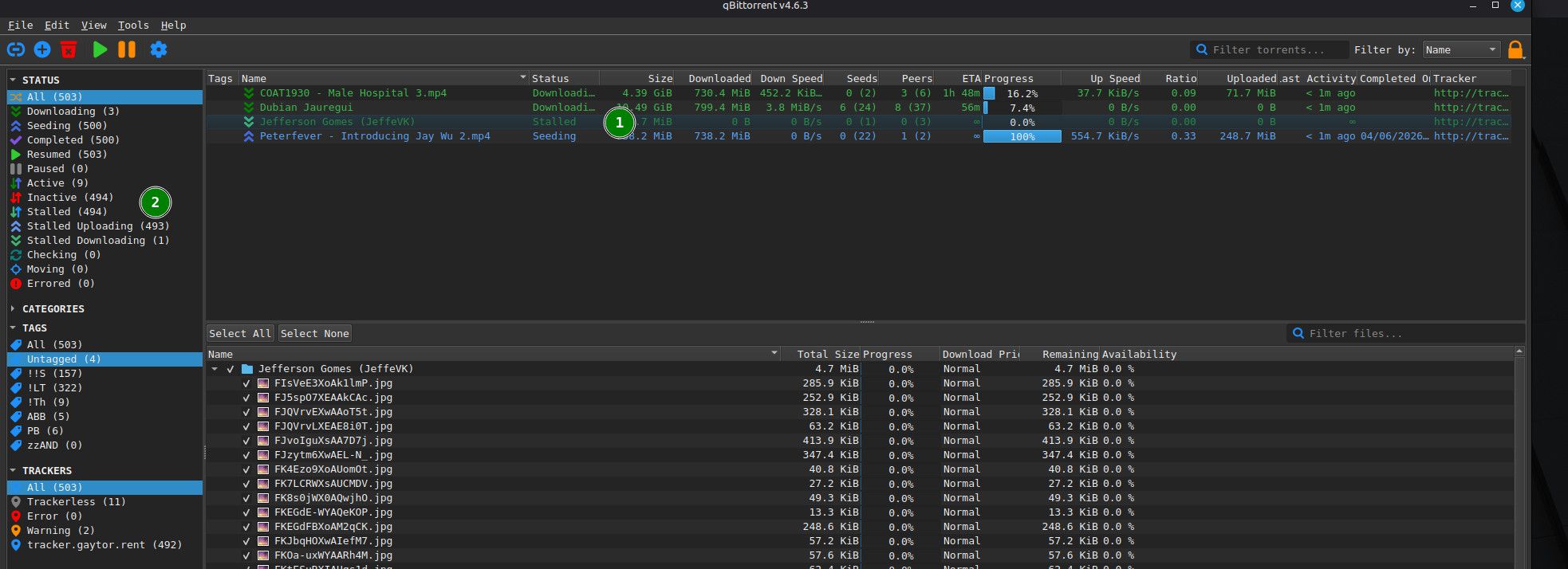
Task: Click the file list vertical scrollbar
Action: (x=1519, y=458)
